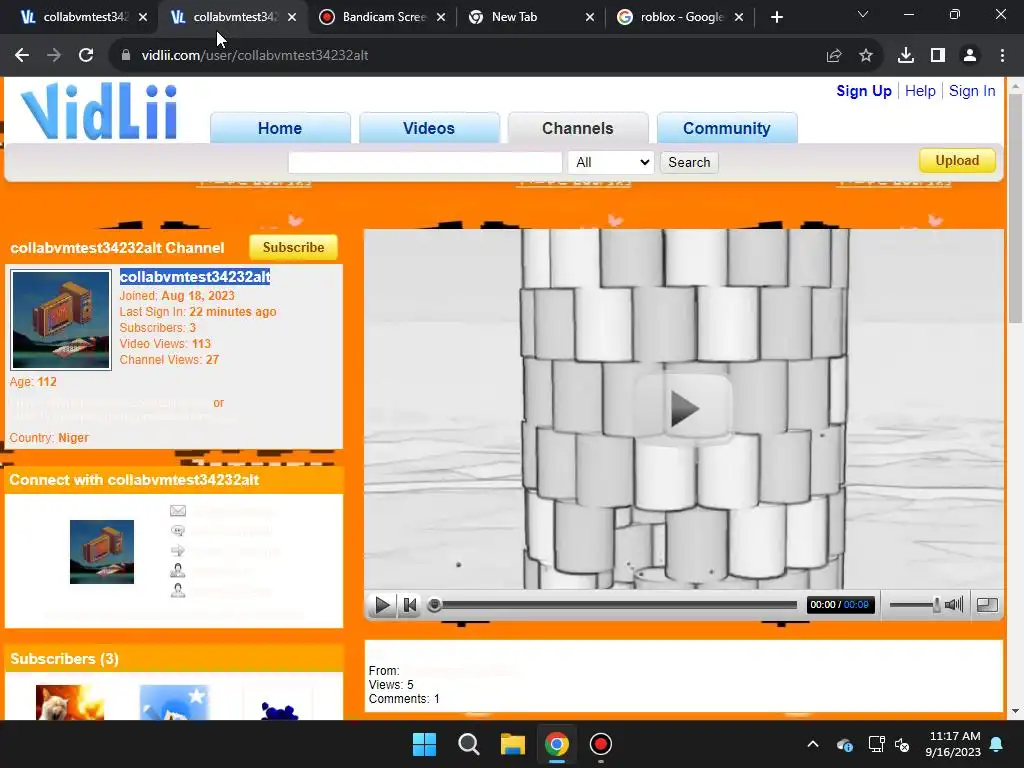The height and width of the screenshot is (768, 1024).
Task: Bookmark this page with star icon
Action: [x=866, y=56]
